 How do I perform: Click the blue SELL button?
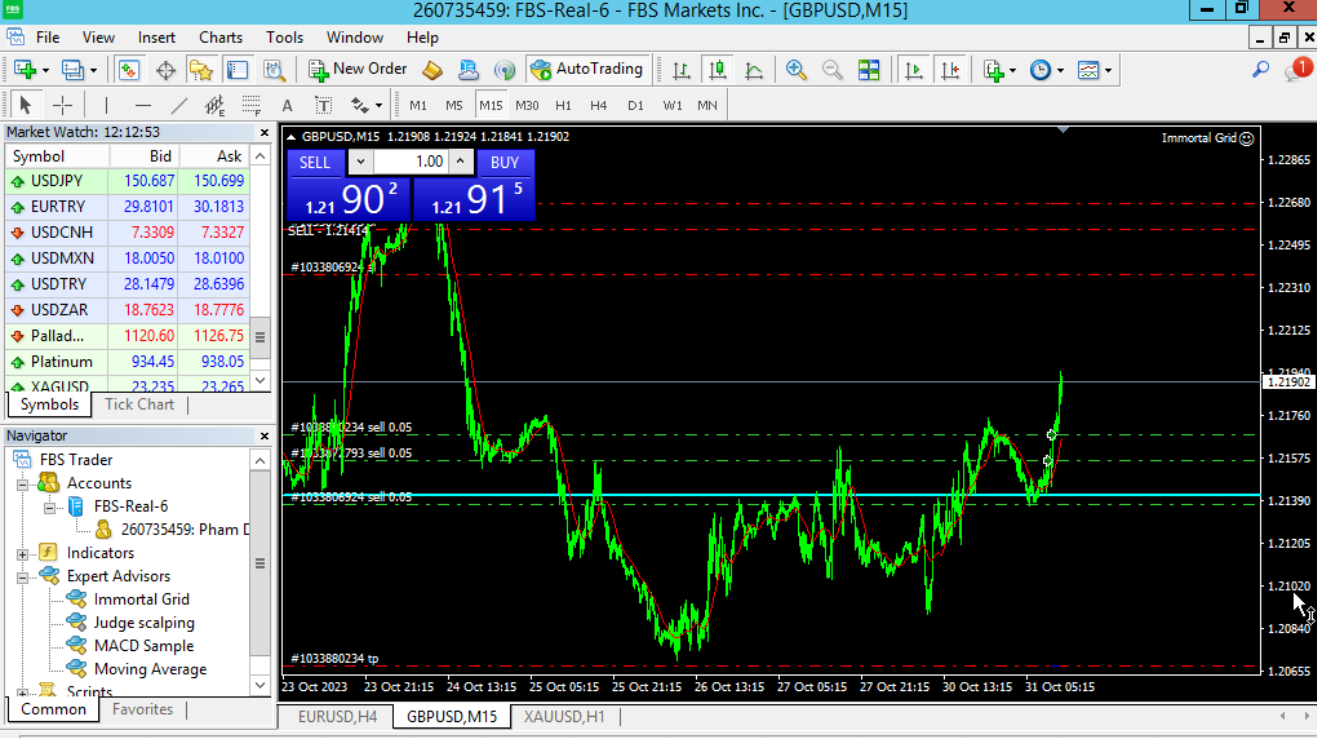(315, 162)
